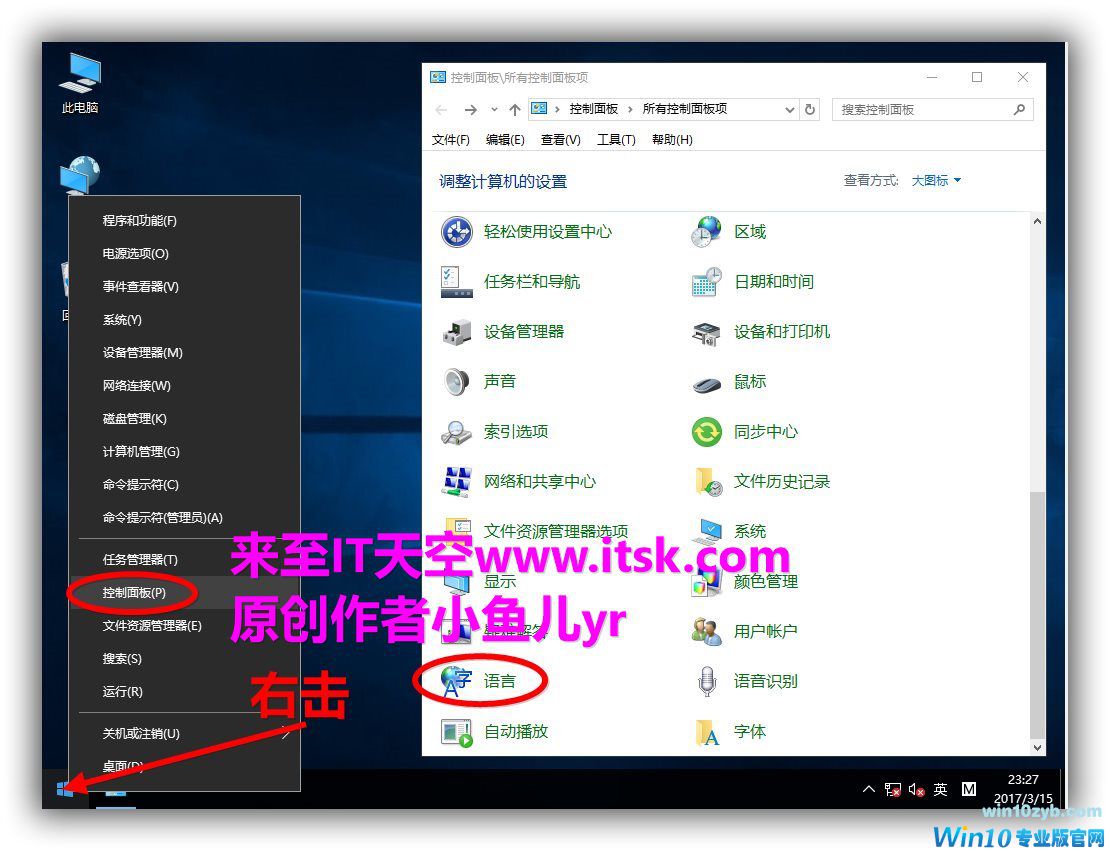The image size is (1110, 851).
Task: Select 事件查看器(V) in context menu
Action: click(x=184, y=287)
